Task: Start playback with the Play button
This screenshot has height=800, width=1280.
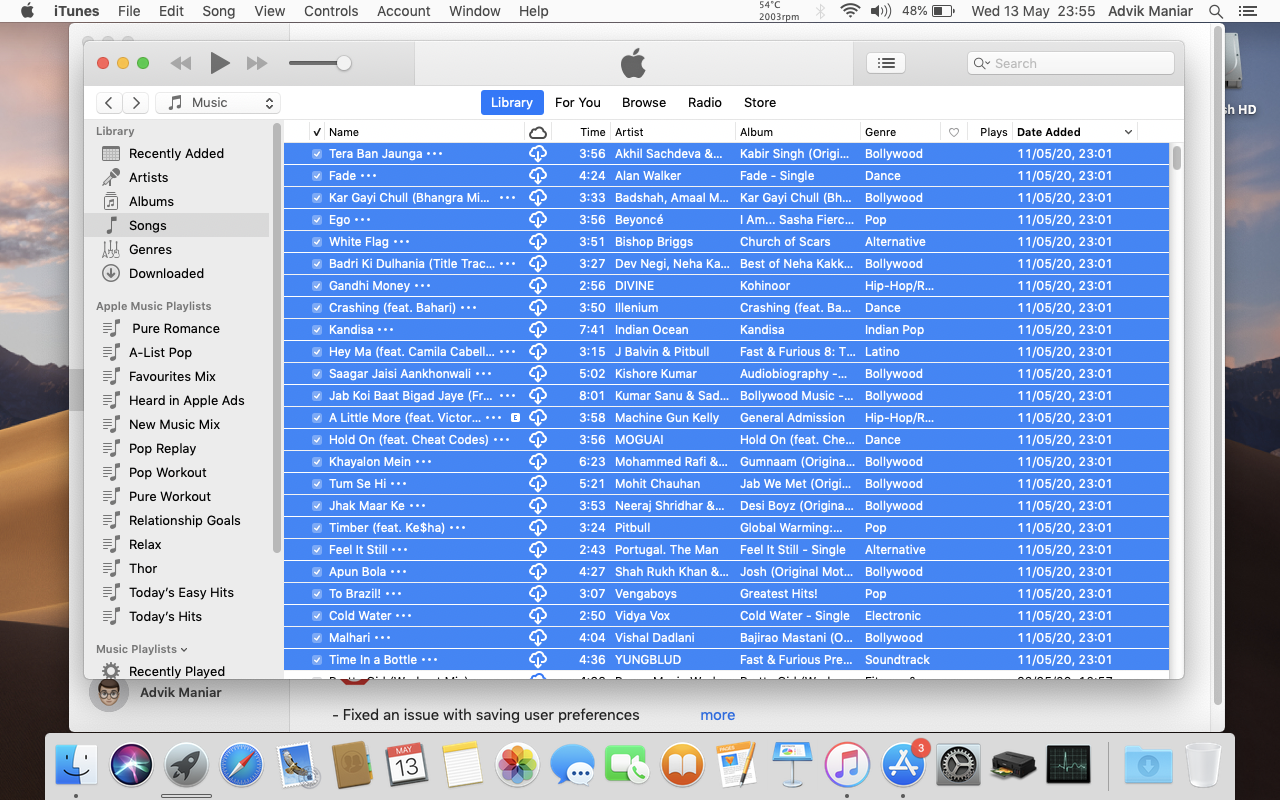Action: [x=220, y=63]
